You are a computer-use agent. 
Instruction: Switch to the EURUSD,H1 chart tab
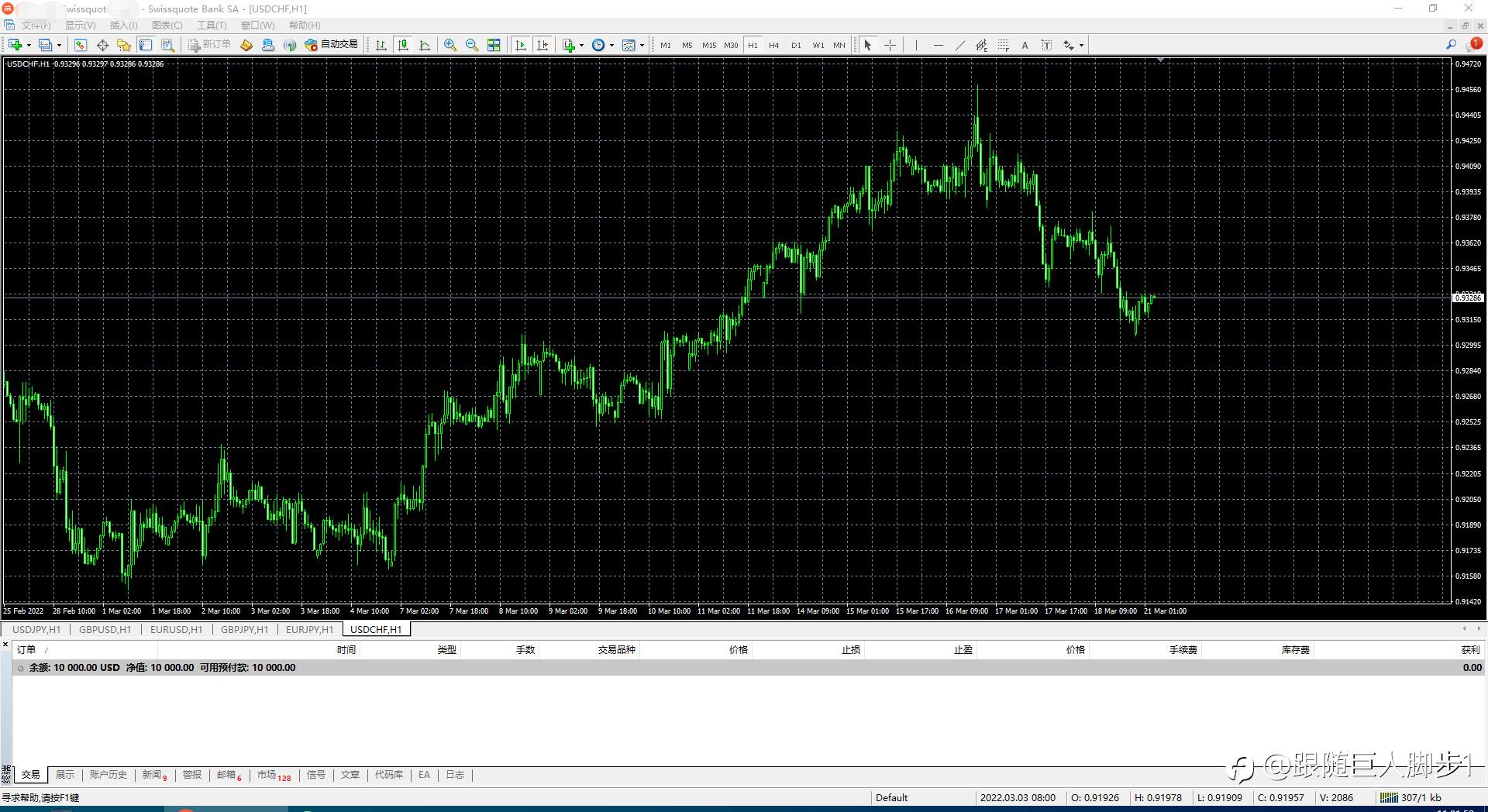pos(176,629)
